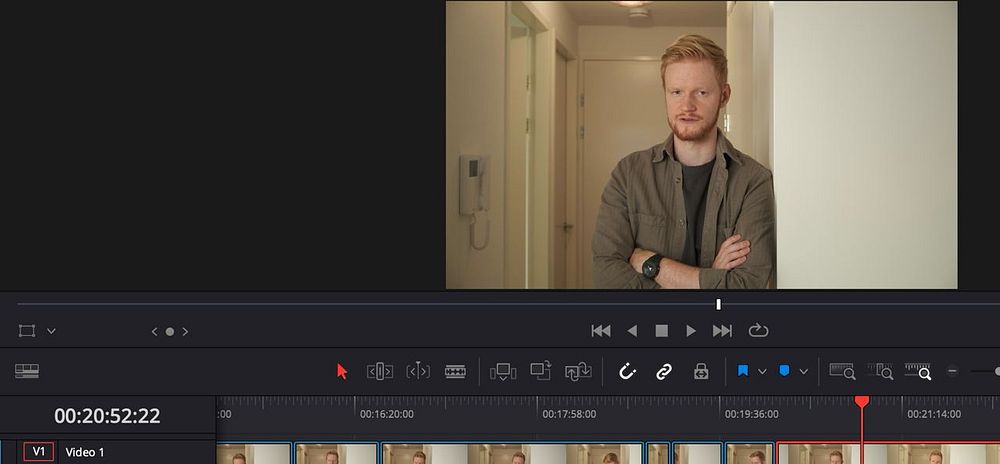Click ruler at 00:16:20:00
This screenshot has height=464, width=1000.
386,414
